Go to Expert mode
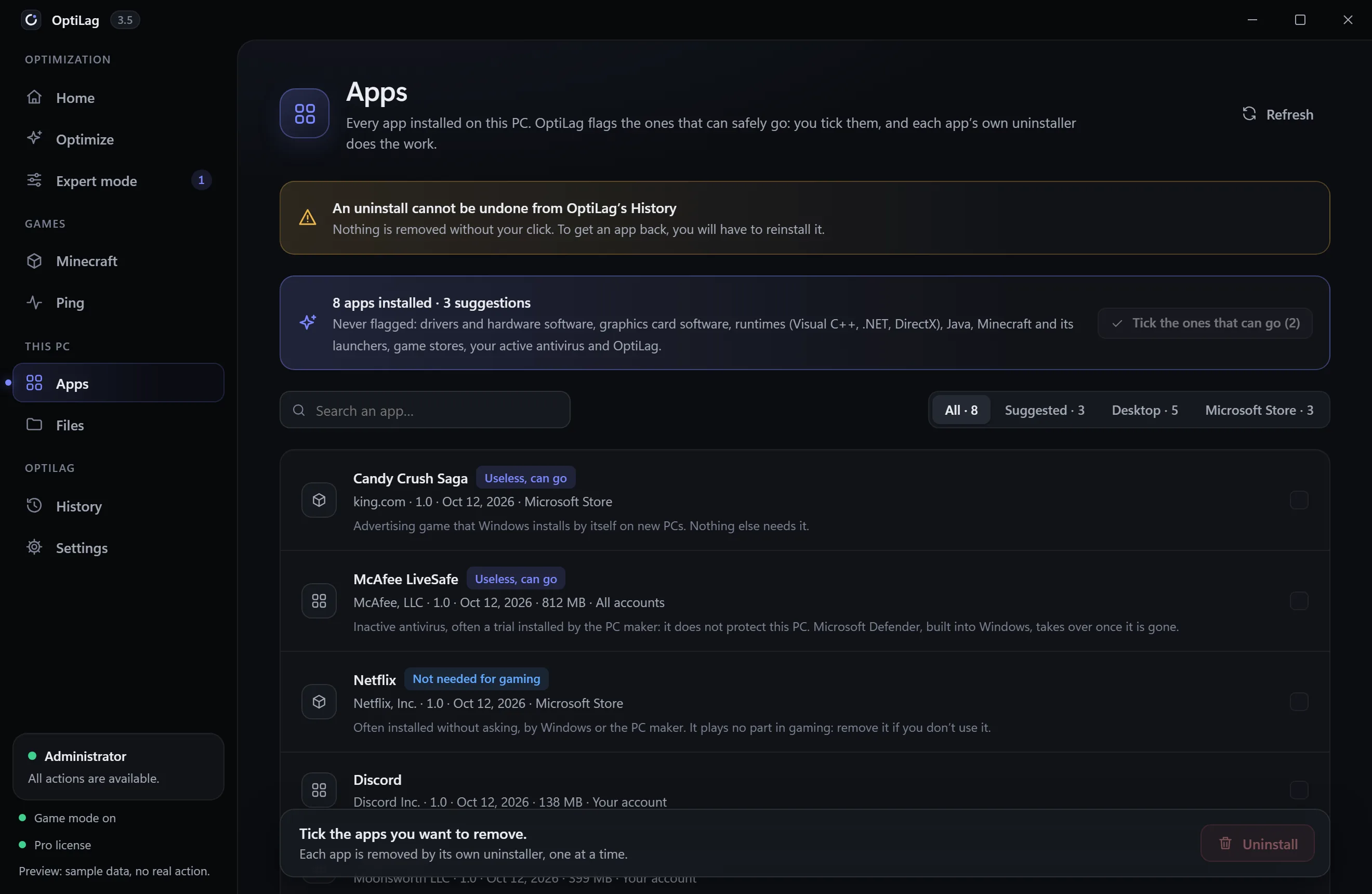Viewport: 1372px width, 894px height. pyautogui.click(x=118, y=181)
